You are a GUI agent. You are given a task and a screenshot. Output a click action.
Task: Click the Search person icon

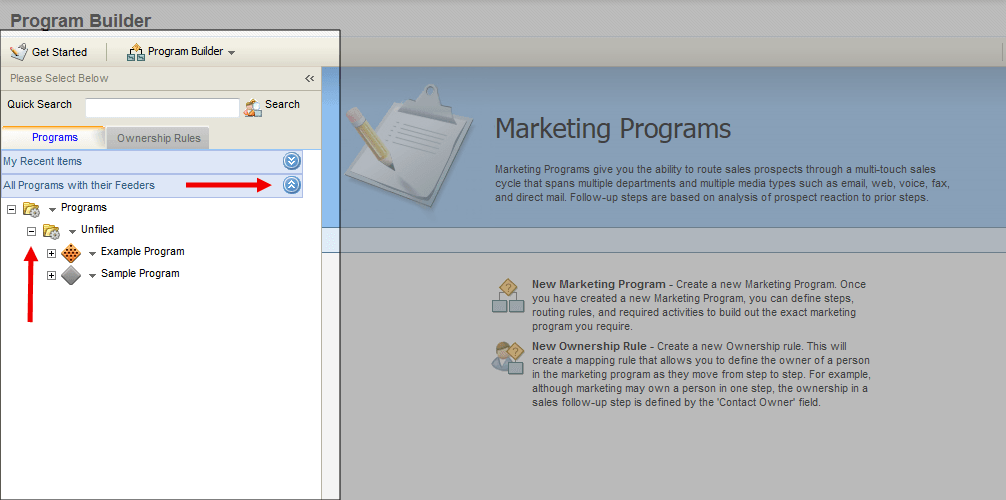coord(253,107)
